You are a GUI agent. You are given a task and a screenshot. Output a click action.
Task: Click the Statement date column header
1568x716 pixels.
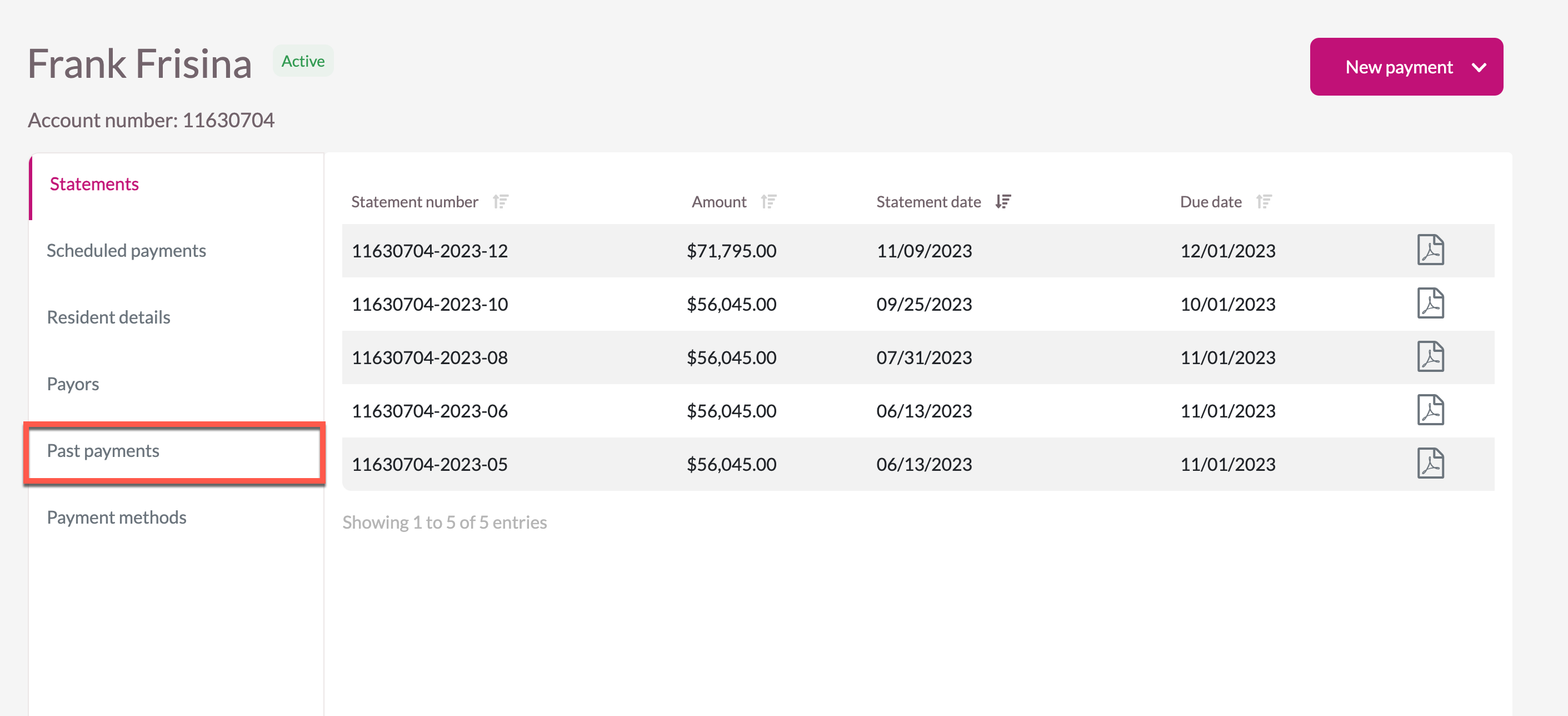(928, 202)
